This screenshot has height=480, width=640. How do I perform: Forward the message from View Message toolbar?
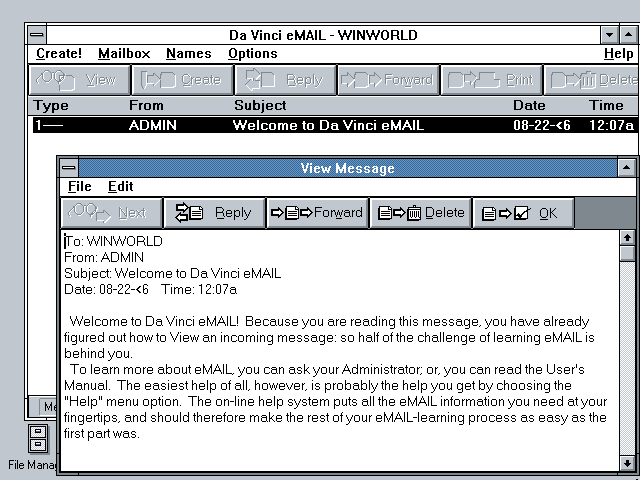[x=317, y=213]
